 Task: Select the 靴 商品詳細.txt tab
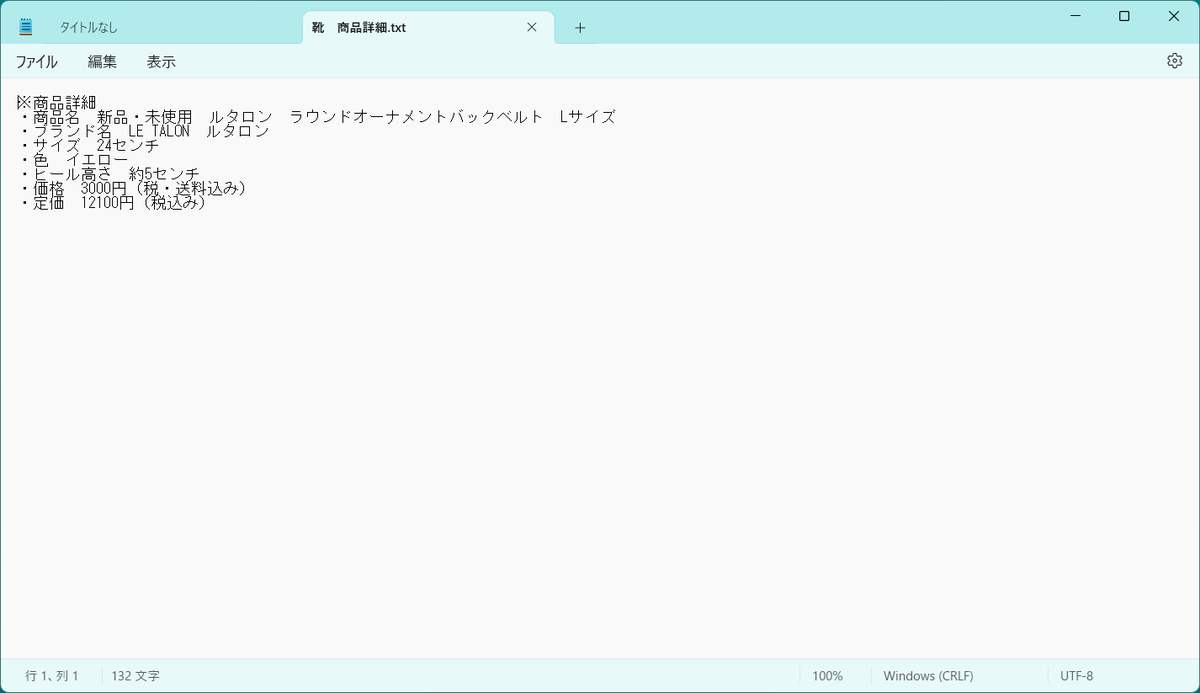point(428,28)
